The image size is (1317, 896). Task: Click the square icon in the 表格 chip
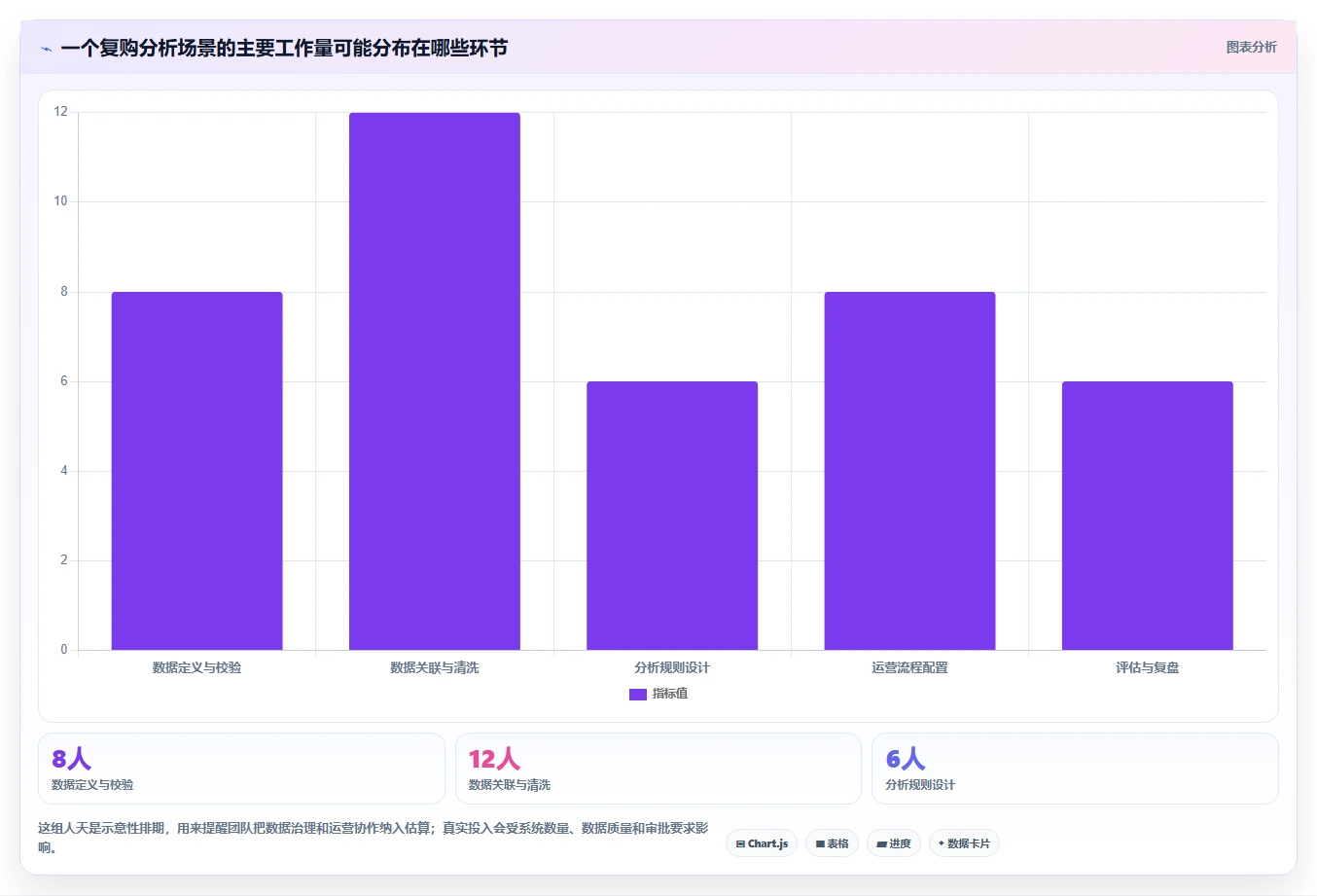pos(820,844)
